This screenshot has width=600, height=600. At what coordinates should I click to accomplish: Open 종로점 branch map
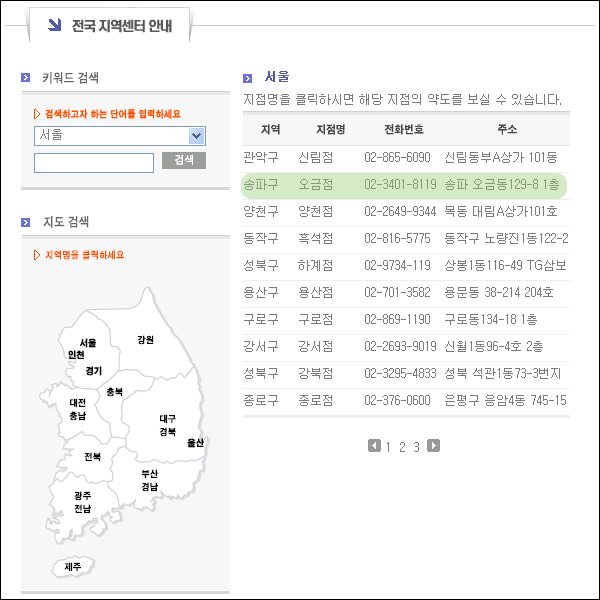316,401
